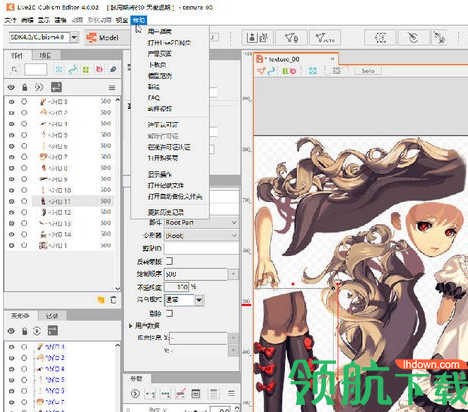Click the opacity percent field

tap(177, 287)
